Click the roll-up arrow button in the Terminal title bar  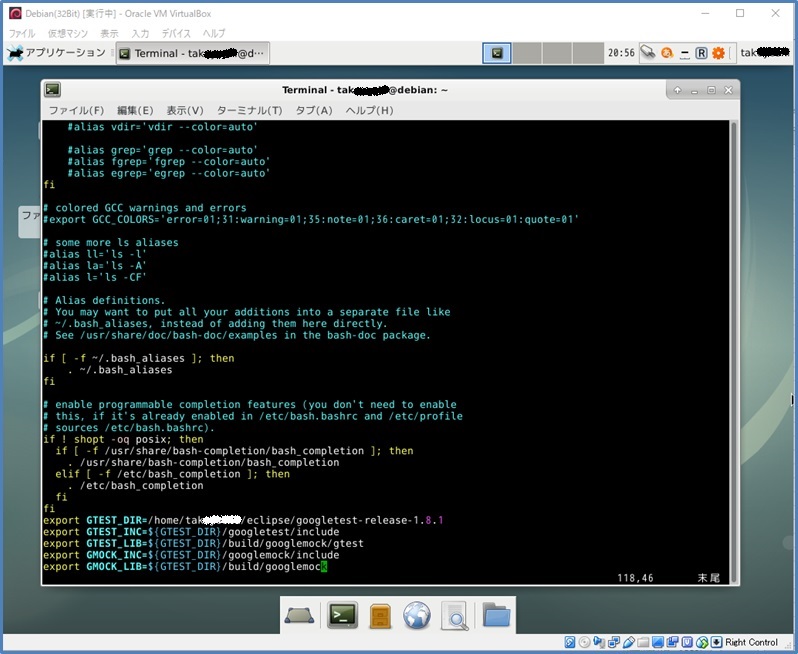tap(677, 90)
